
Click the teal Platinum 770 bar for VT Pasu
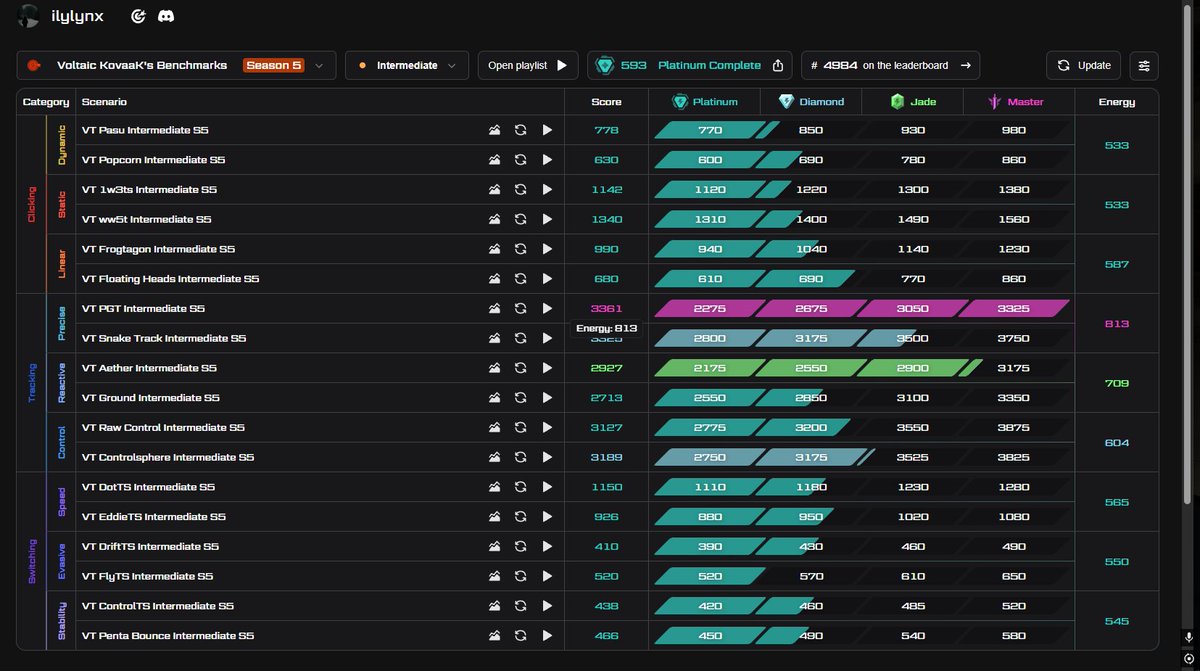pos(710,130)
